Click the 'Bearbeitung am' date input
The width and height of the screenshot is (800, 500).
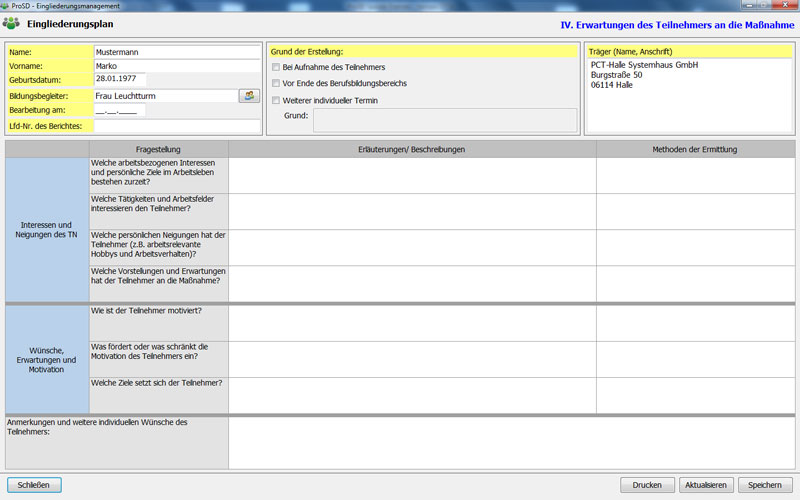point(119,110)
